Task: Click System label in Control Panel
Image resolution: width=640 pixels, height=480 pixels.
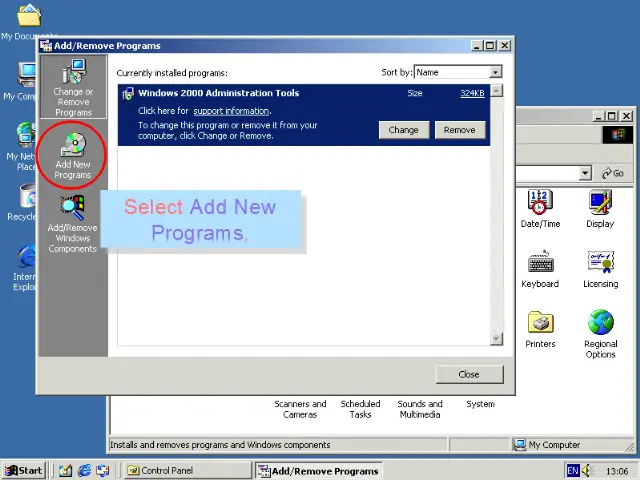Action: pos(480,404)
